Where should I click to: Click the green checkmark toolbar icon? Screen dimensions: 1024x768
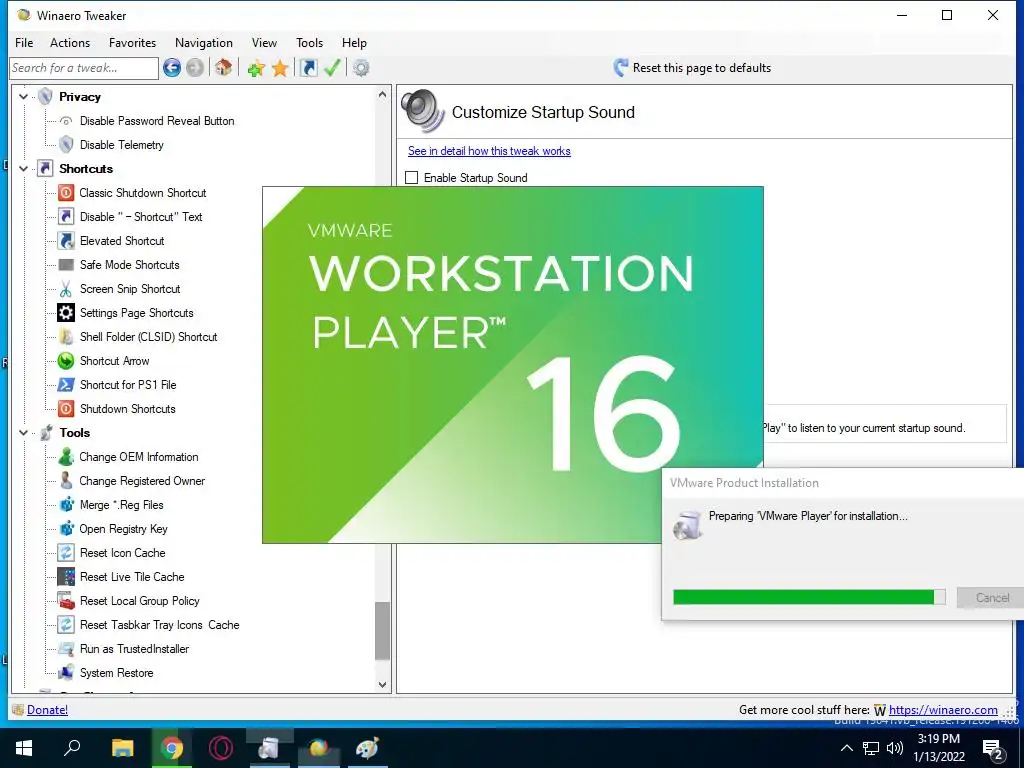click(x=332, y=68)
